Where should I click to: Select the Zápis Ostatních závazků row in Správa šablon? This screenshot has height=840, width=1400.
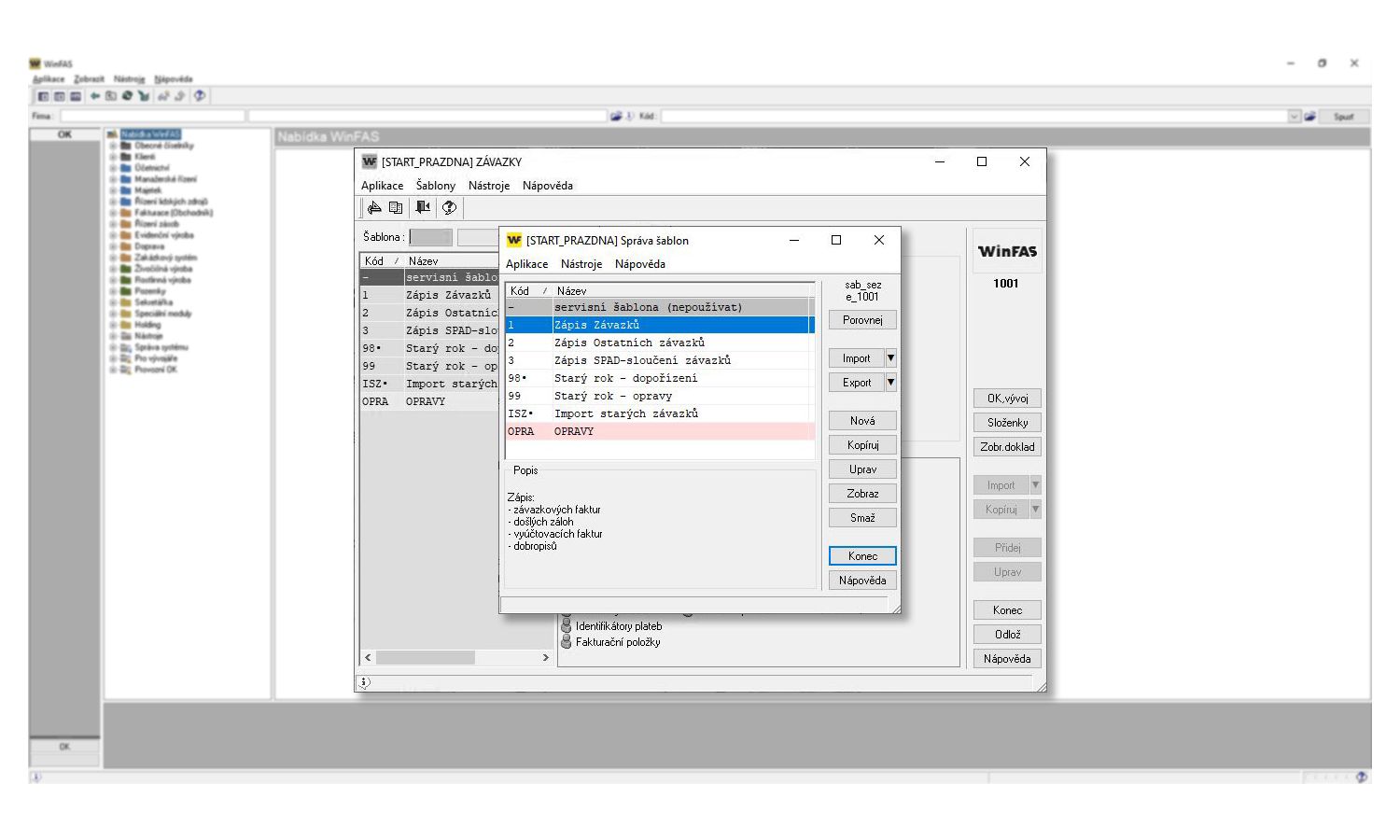660,343
